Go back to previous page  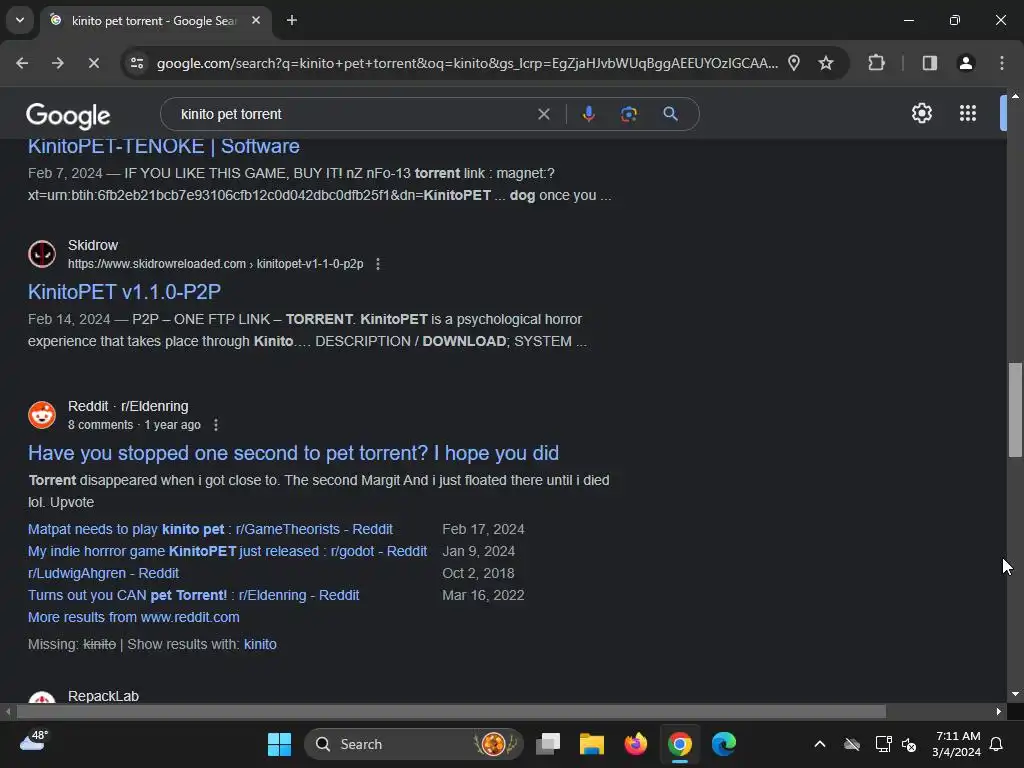pos(22,63)
